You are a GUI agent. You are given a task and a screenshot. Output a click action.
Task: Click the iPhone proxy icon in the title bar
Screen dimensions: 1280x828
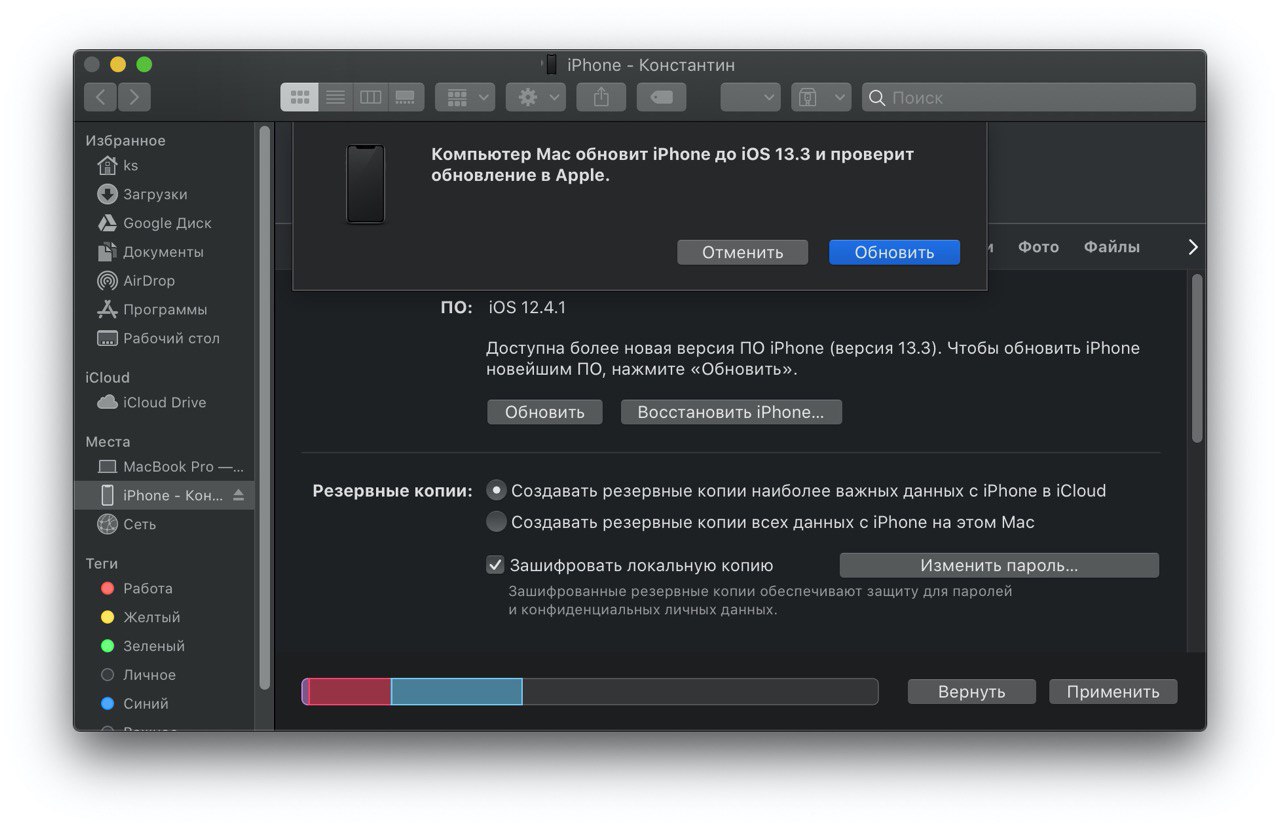tap(551, 65)
